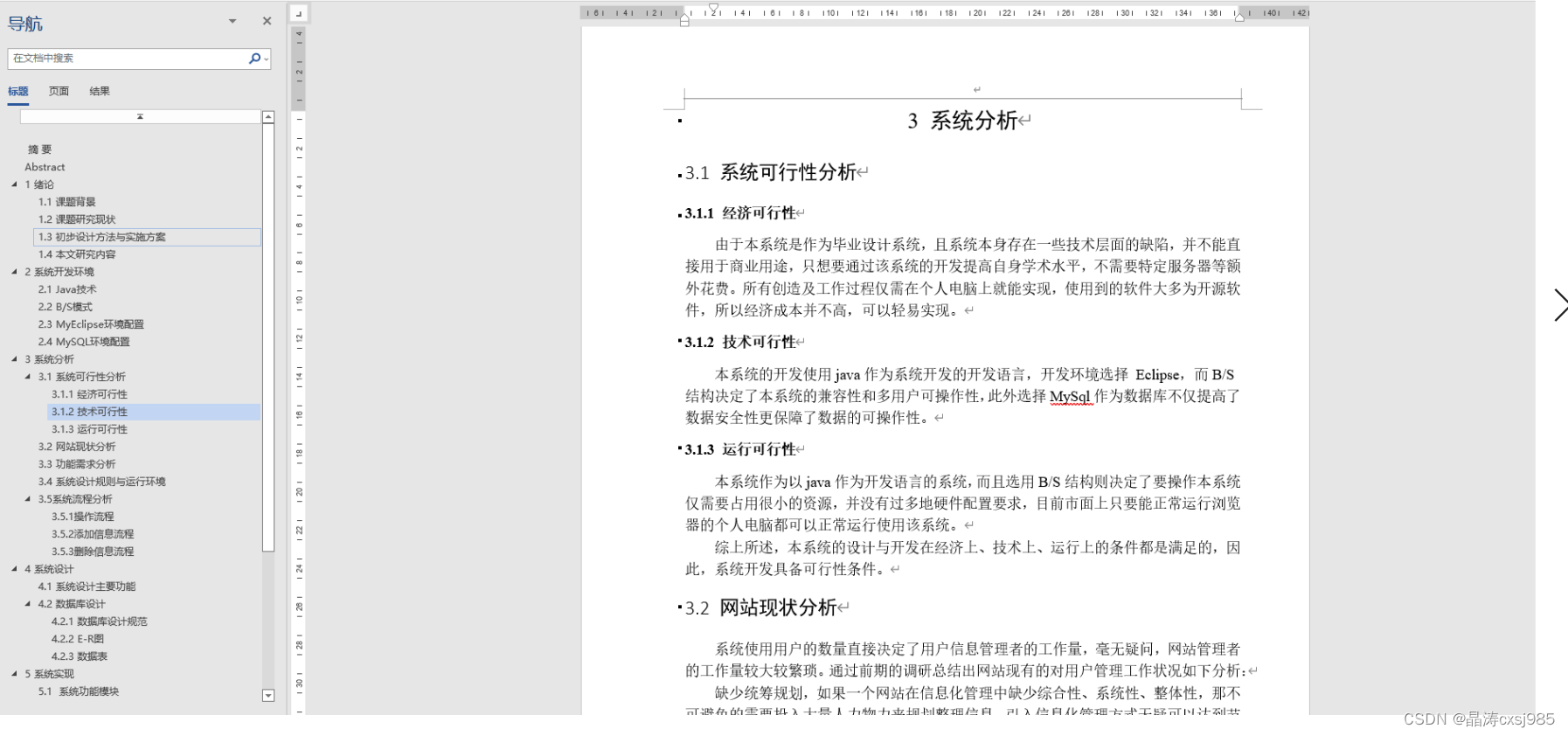Go to 1.2 课题研究现状 heading
1568x736 pixels.
(x=77, y=219)
